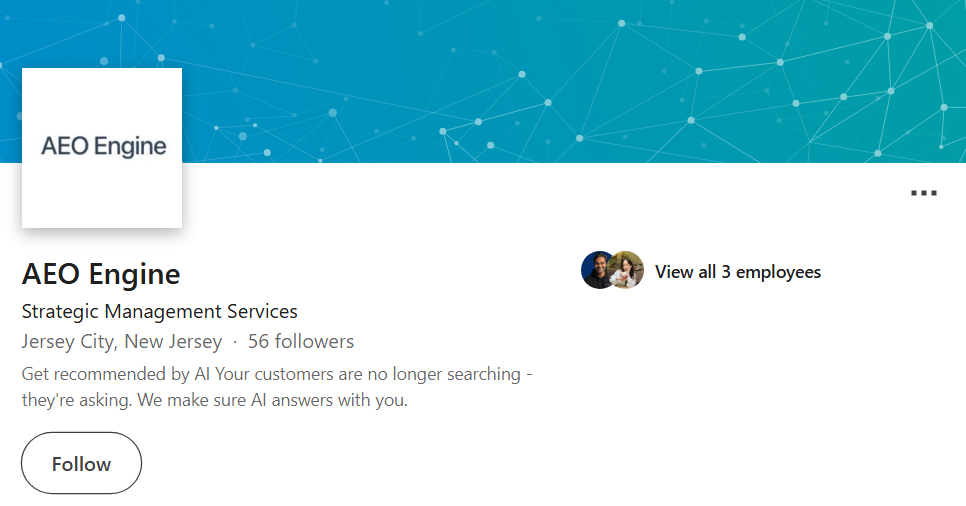Select the Strategic Management Services industry text
966x506 pixels.
click(x=159, y=311)
